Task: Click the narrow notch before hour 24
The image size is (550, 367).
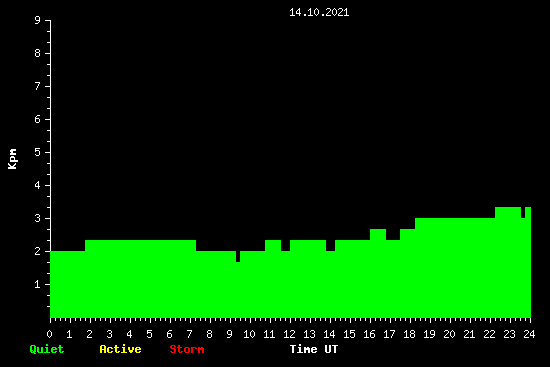Action: click(523, 213)
